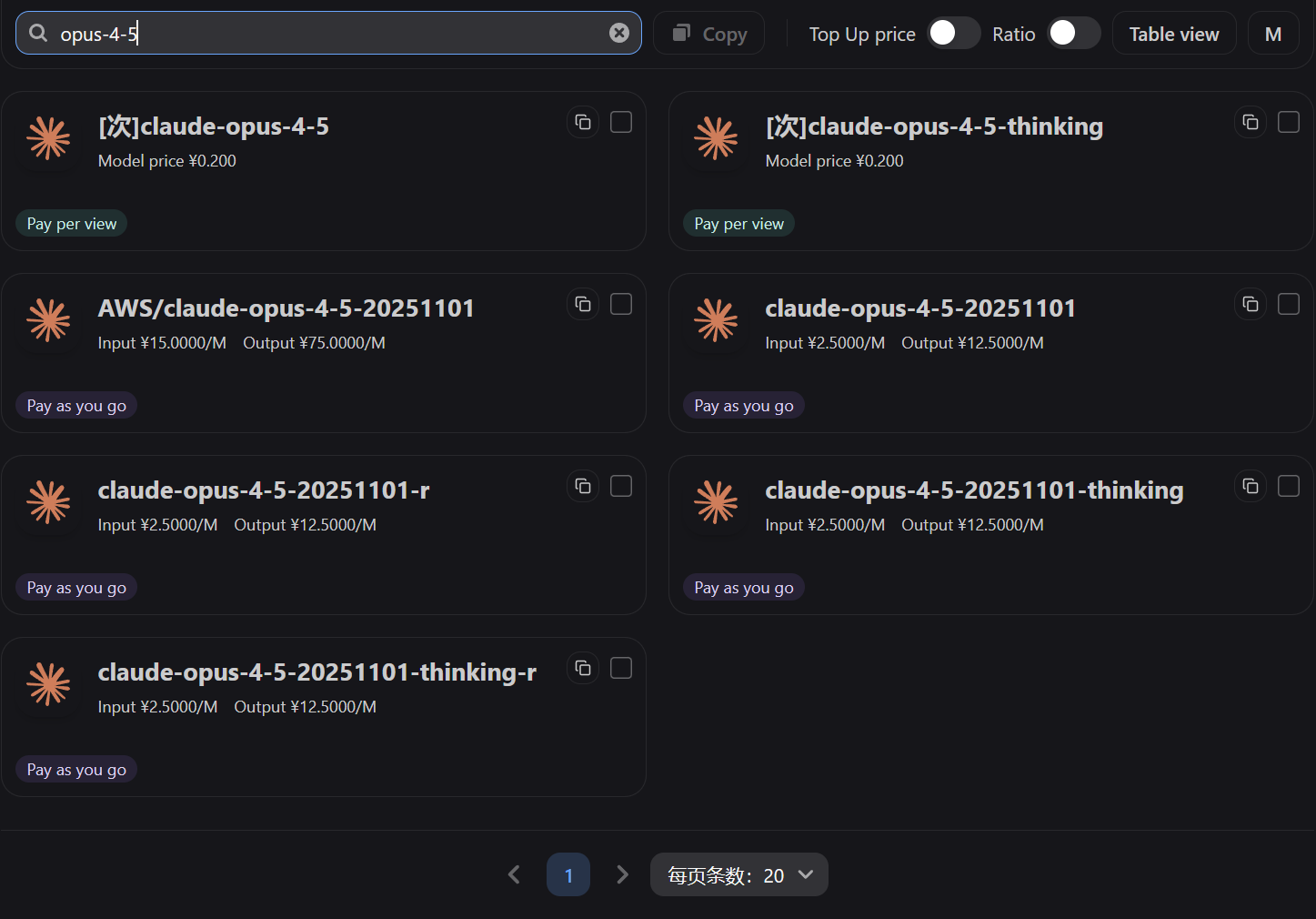
Task: Toggle the Top Up price switch
Action: (x=953, y=34)
